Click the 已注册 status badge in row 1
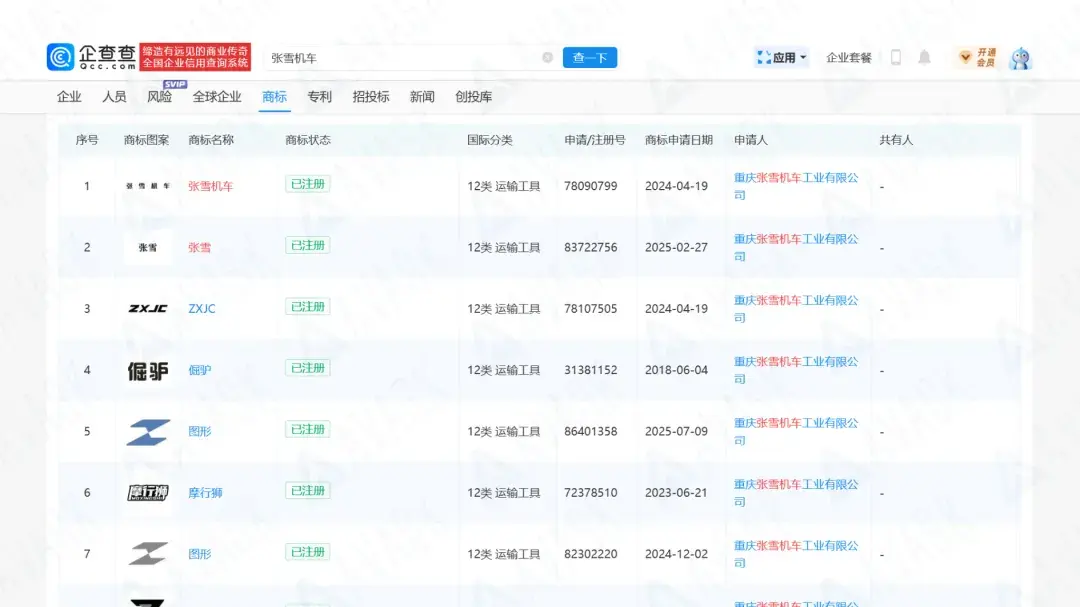1080x607 pixels. click(308, 184)
